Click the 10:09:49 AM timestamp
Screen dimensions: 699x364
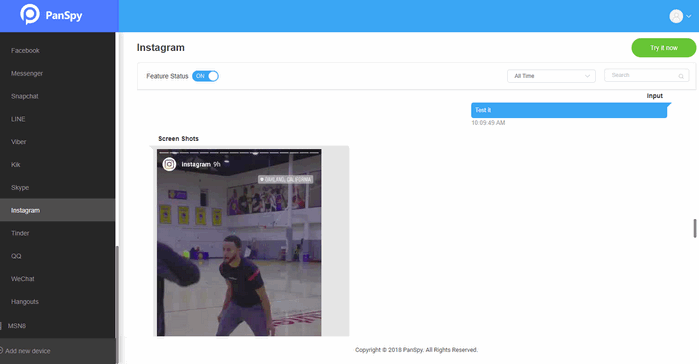[488, 123]
